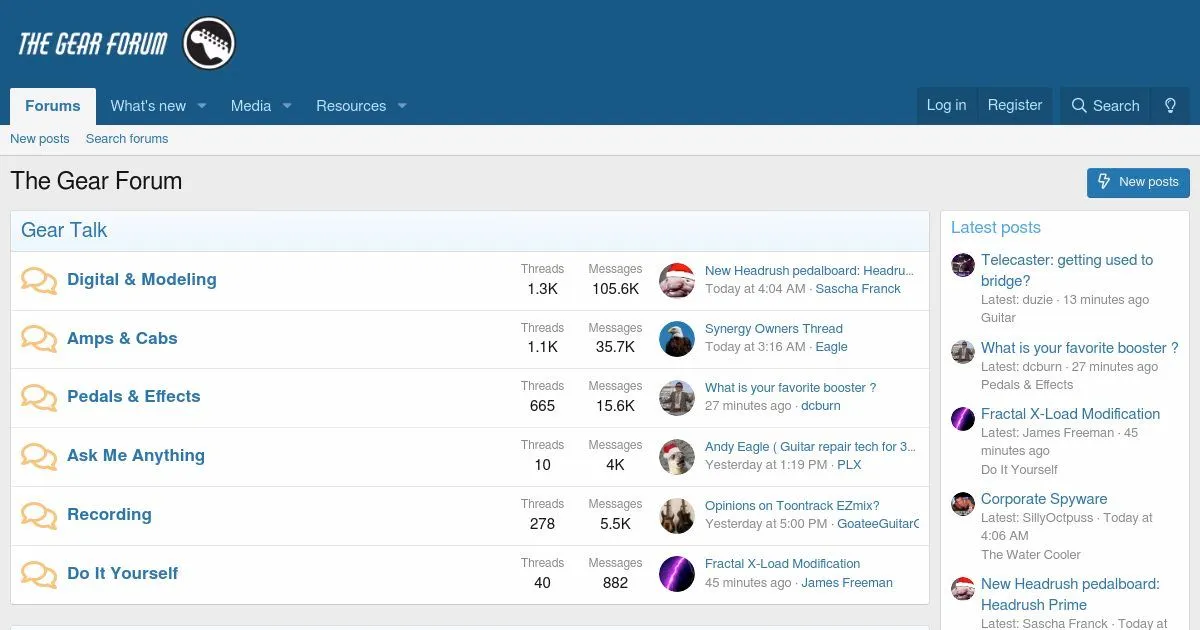The width and height of the screenshot is (1200, 630).
Task: Click the Search forums link
Action: pyautogui.click(x=127, y=139)
